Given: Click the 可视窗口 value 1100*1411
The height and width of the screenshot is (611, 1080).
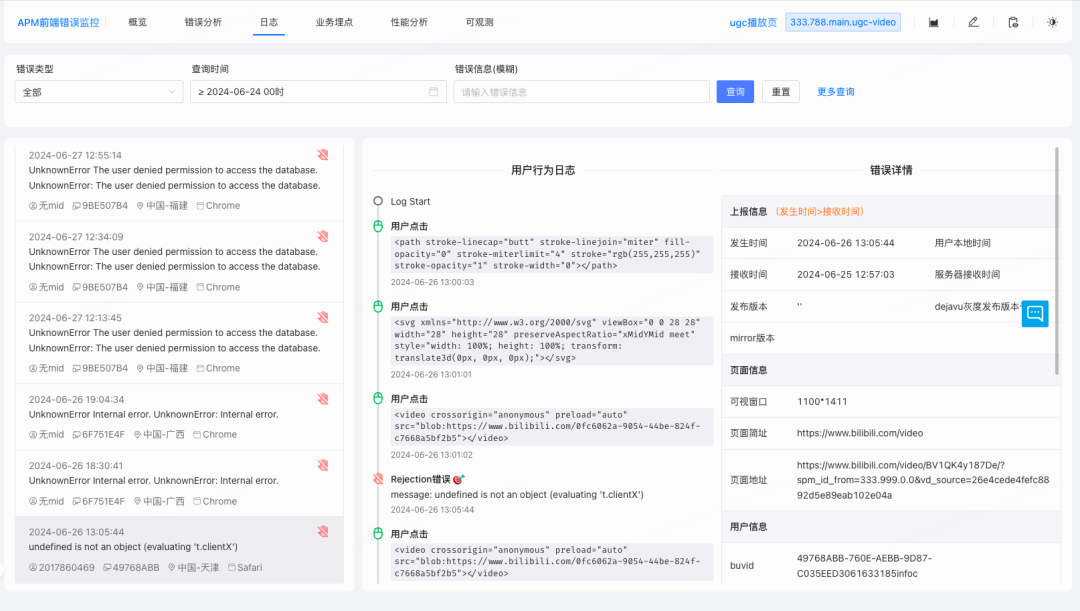Looking at the screenshot, I should pos(822,402).
